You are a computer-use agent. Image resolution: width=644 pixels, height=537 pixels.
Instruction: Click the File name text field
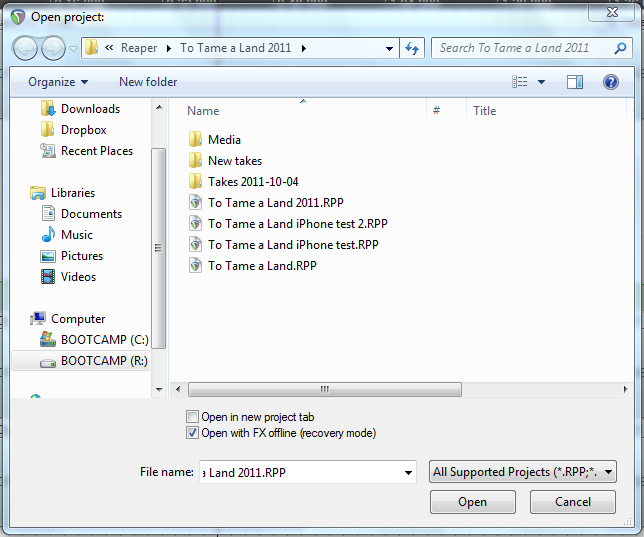coord(300,472)
